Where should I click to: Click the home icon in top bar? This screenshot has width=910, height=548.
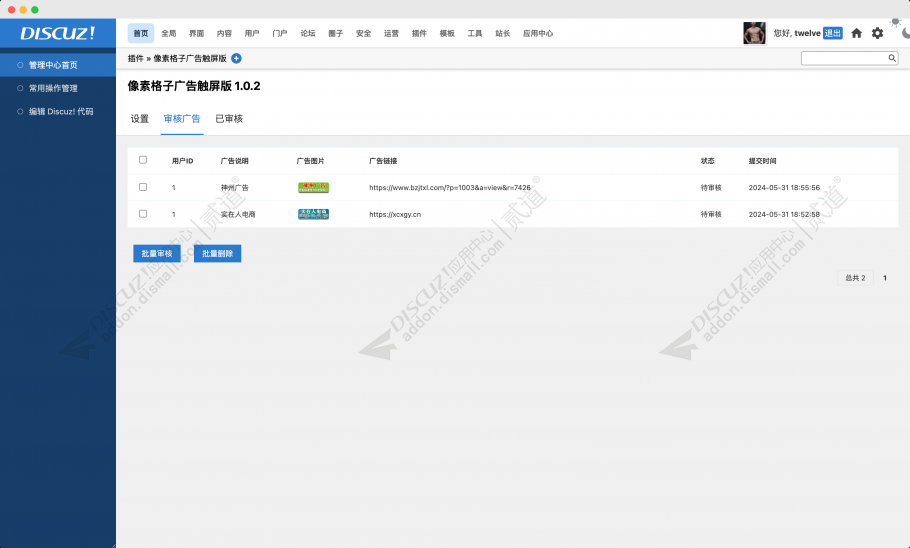click(856, 33)
